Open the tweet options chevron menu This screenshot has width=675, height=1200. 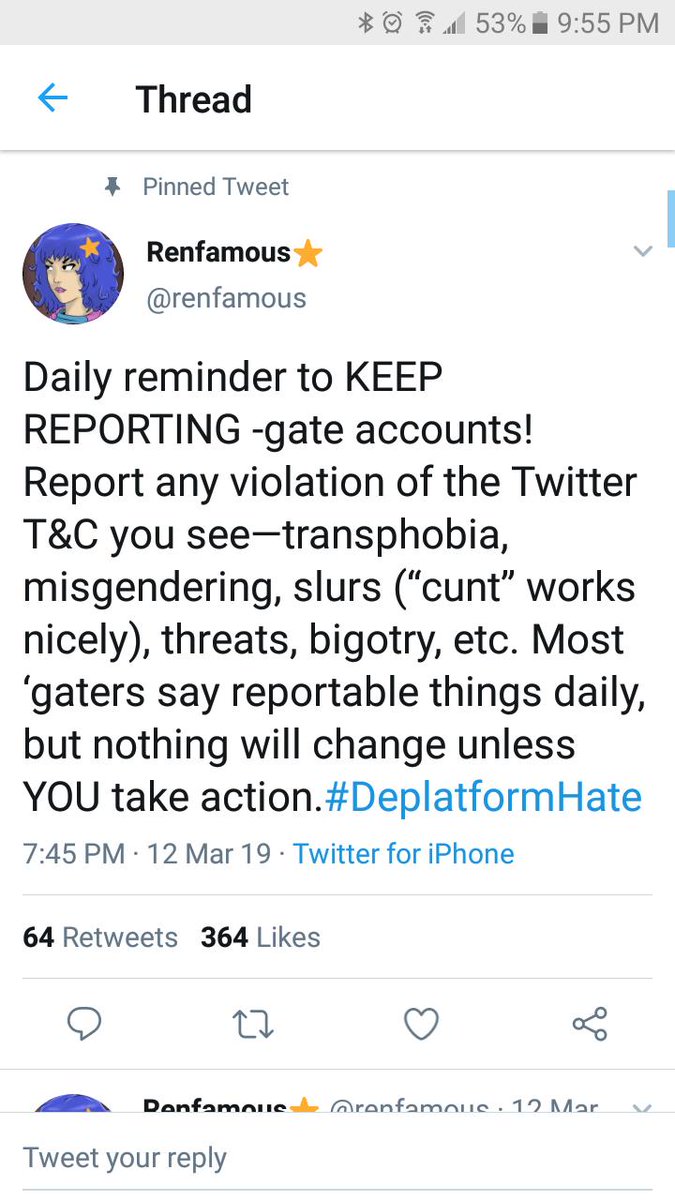pos(643,251)
